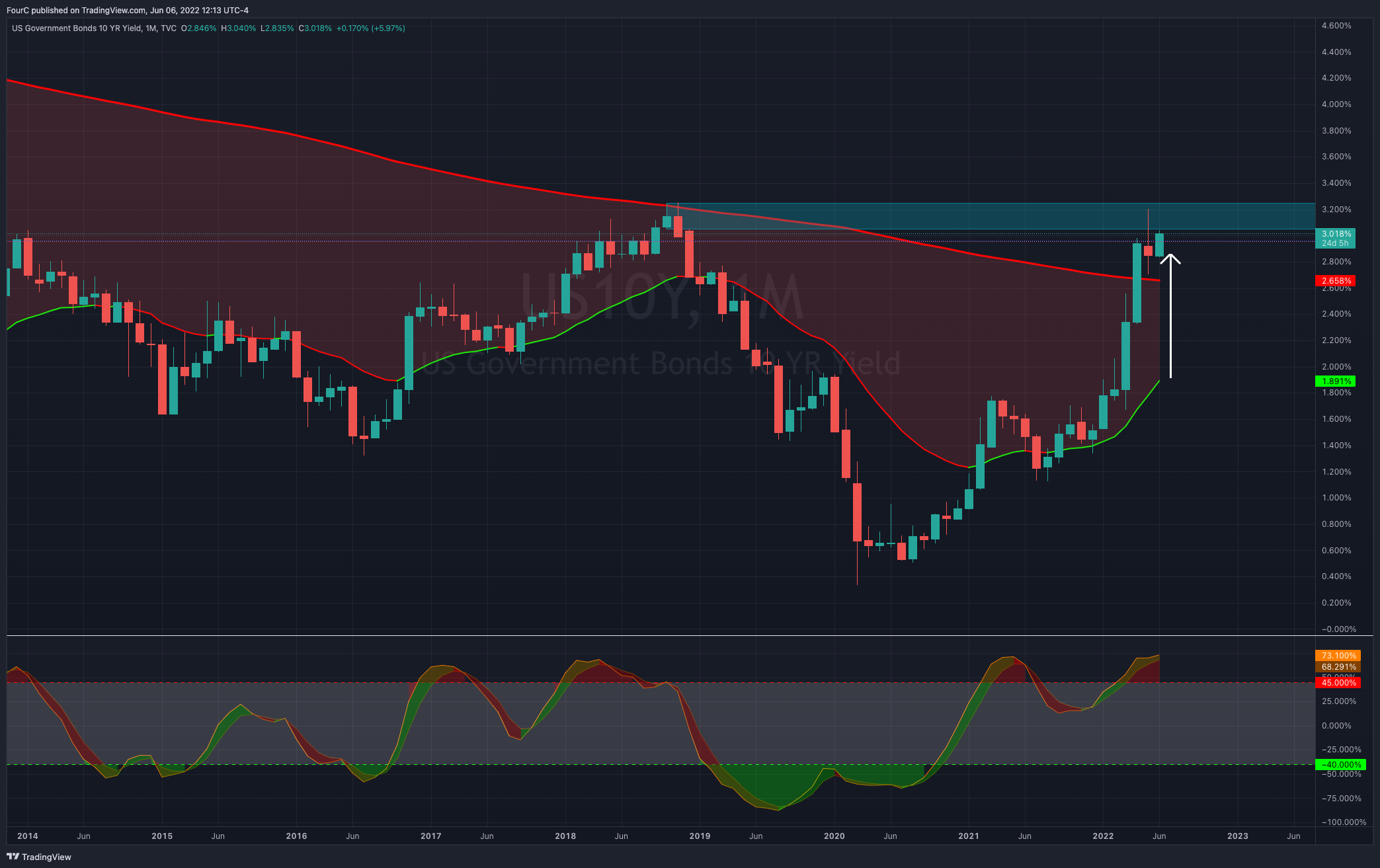Screen dimensions: 1380x868
Task: Click the 2023 time axis label
Action: pyautogui.click(x=1238, y=836)
